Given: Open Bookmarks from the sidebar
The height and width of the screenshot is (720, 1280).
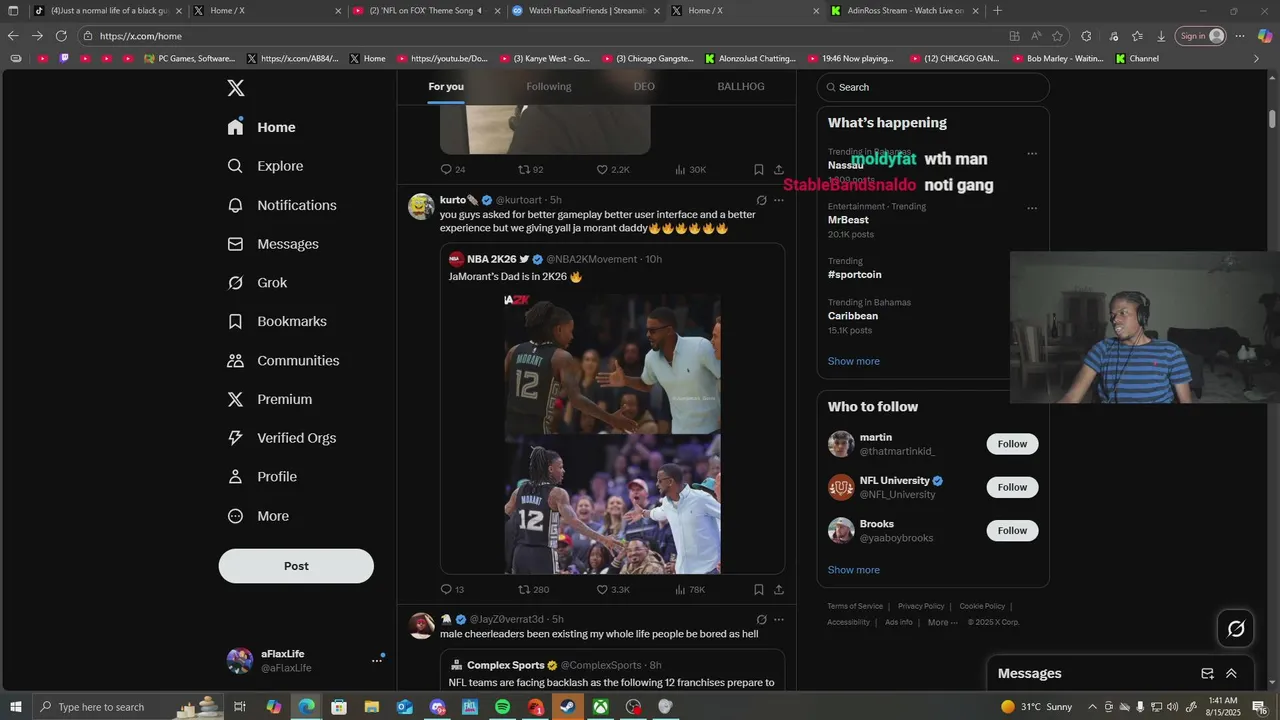Looking at the screenshot, I should pyautogui.click(x=277, y=321).
